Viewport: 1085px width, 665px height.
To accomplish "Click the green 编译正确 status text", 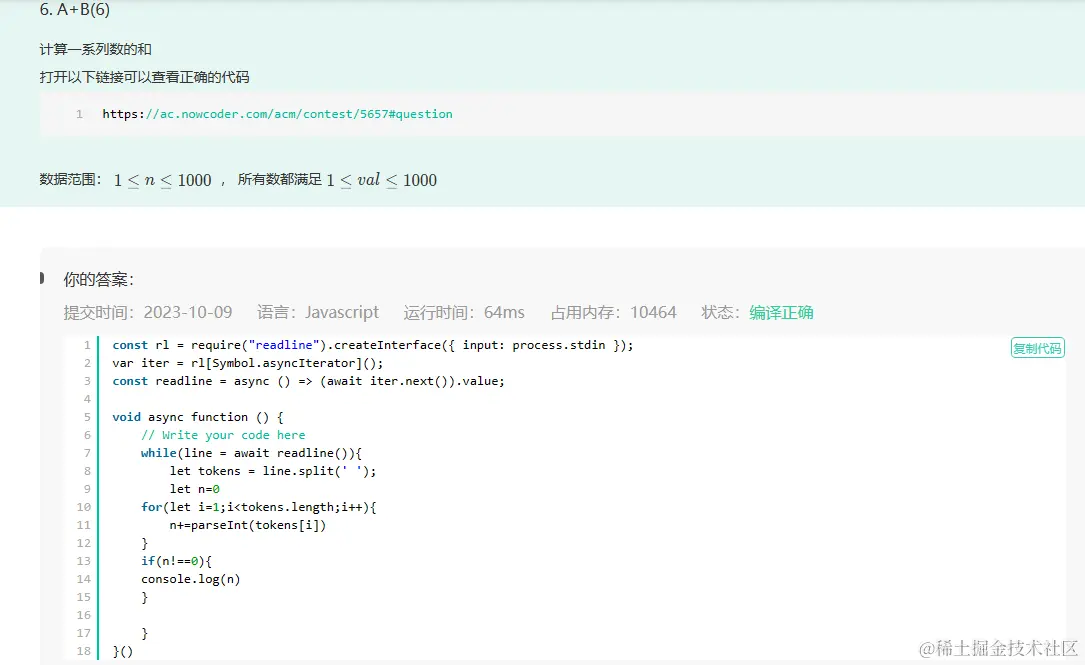I will pyautogui.click(x=781, y=312).
